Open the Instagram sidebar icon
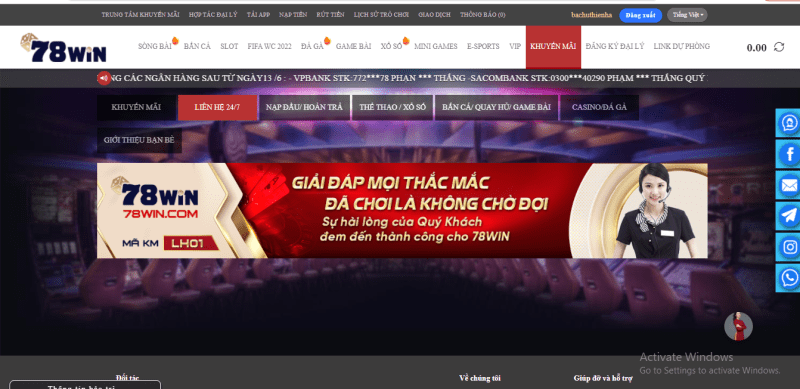 (789, 247)
